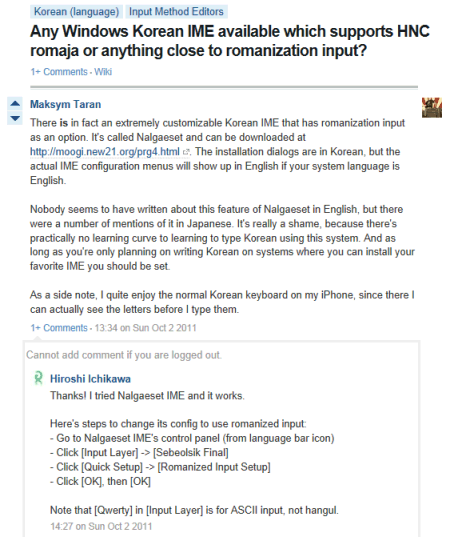View Maksym Taran's profile picture
The width and height of the screenshot is (450, 537).
click(x=432, y=108)
